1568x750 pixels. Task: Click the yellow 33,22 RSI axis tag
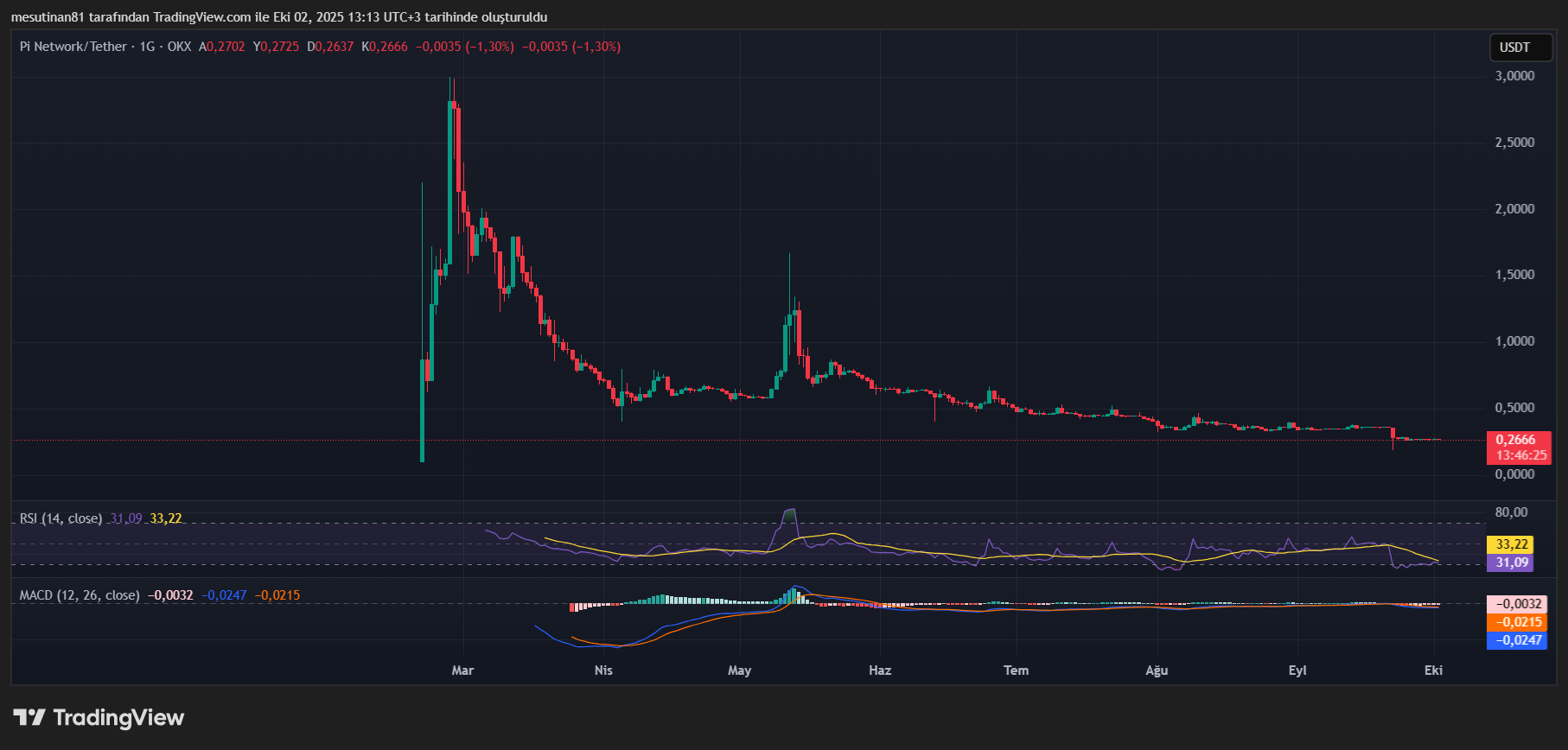(x=1509, y=544)
